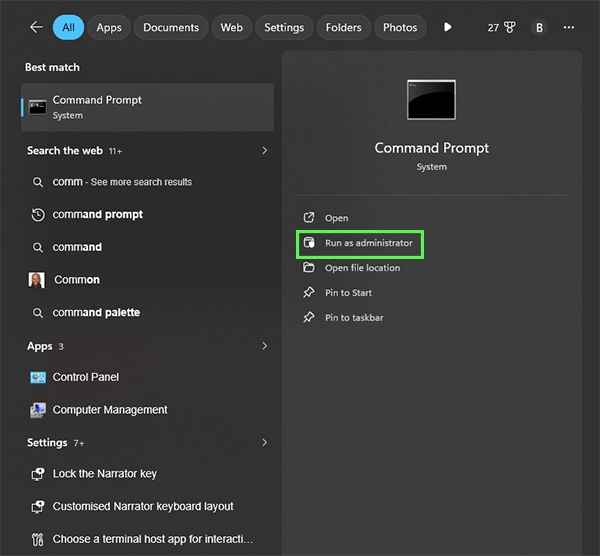The image size is (600, 556).
Task: Switch to the Documents filter tab
Action: click(171, 28)
